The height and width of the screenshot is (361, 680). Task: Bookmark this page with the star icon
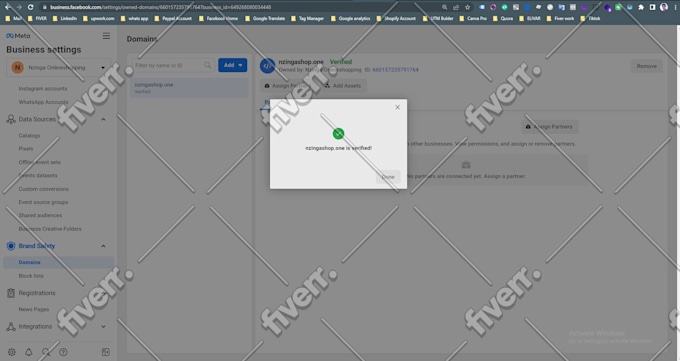coord(467,7)
